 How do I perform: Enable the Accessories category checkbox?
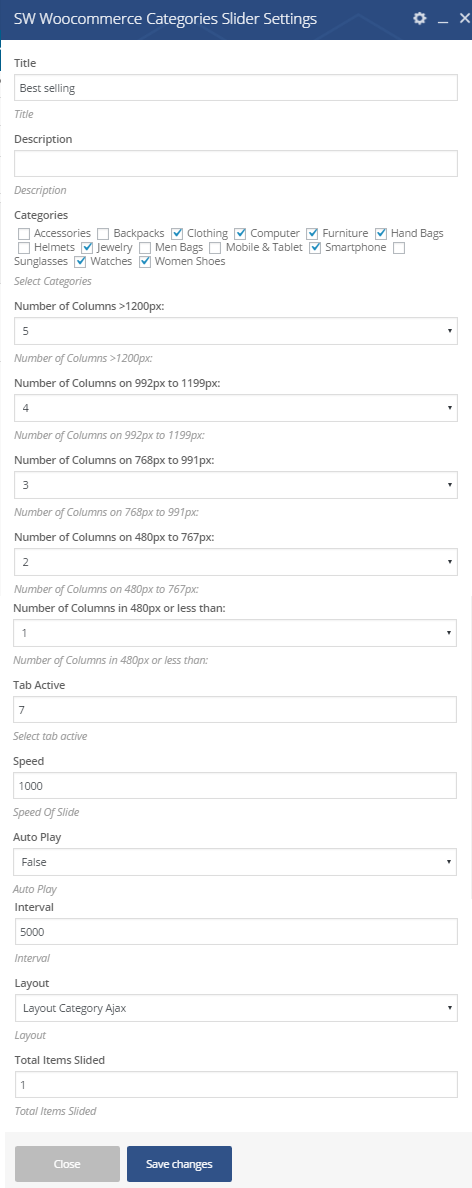(24, 233)
